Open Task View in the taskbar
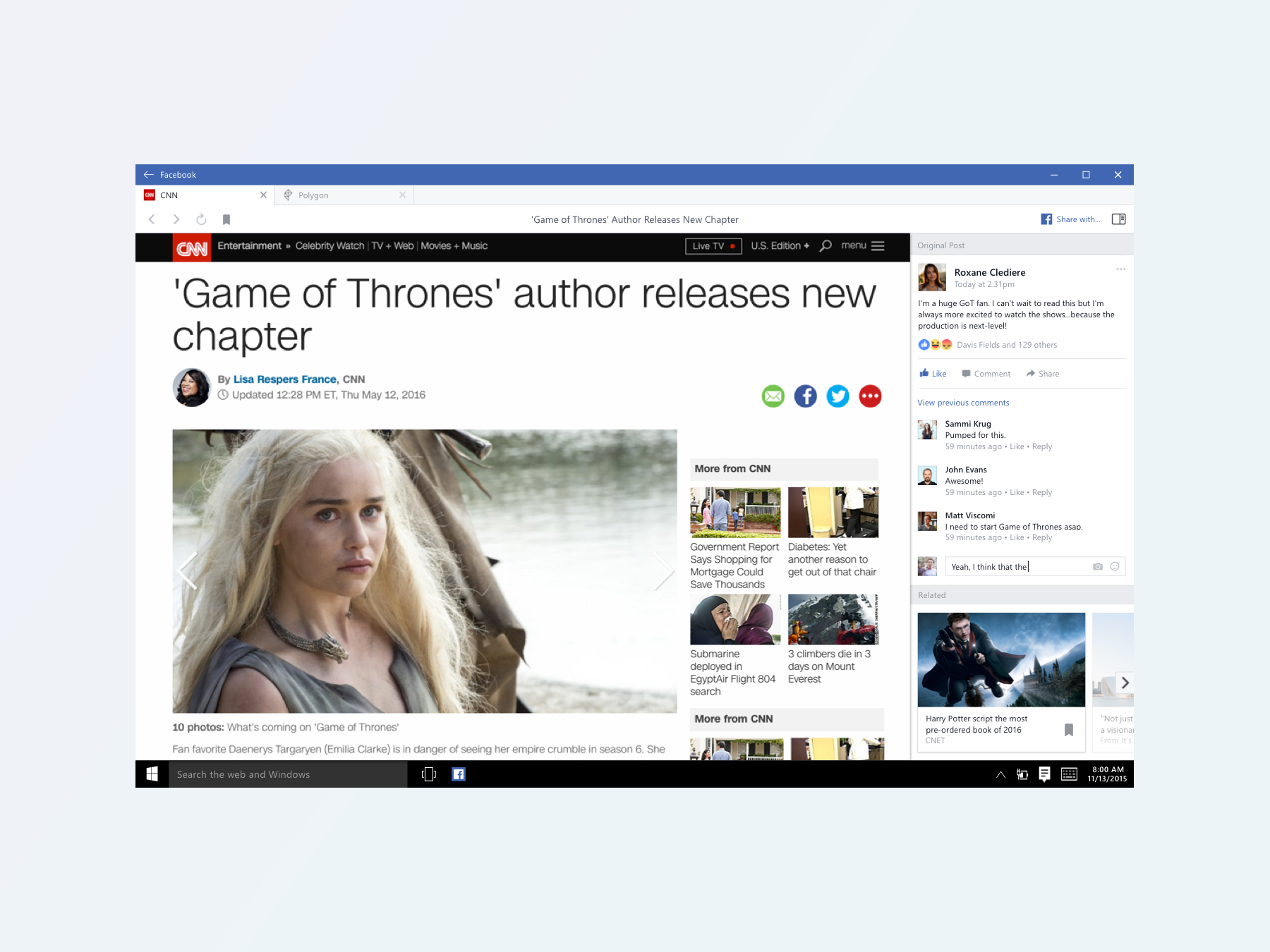 tap(428, 774)
